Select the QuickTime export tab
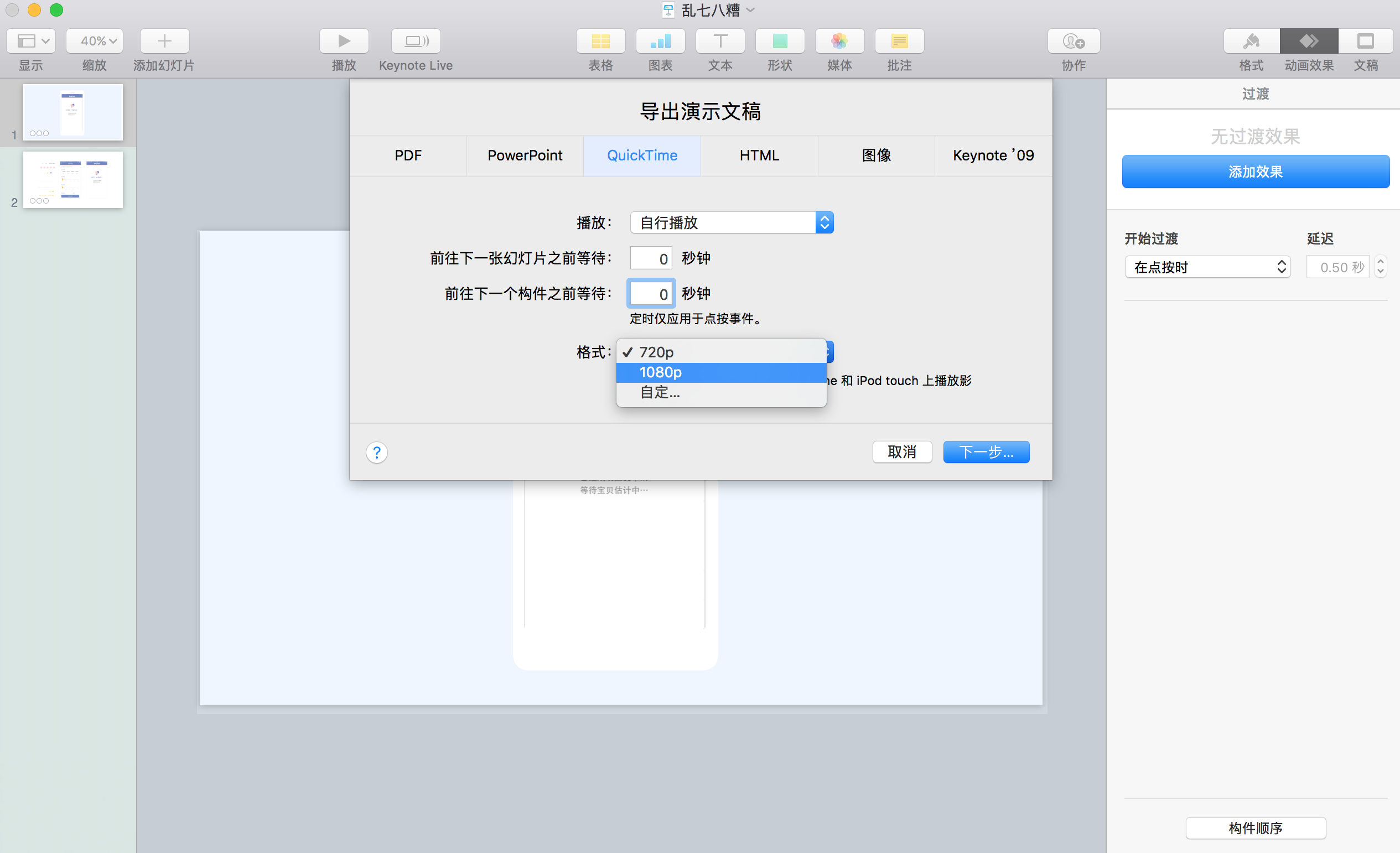The height and width of the screenshot is (853, 1400). tap(642, 155)
